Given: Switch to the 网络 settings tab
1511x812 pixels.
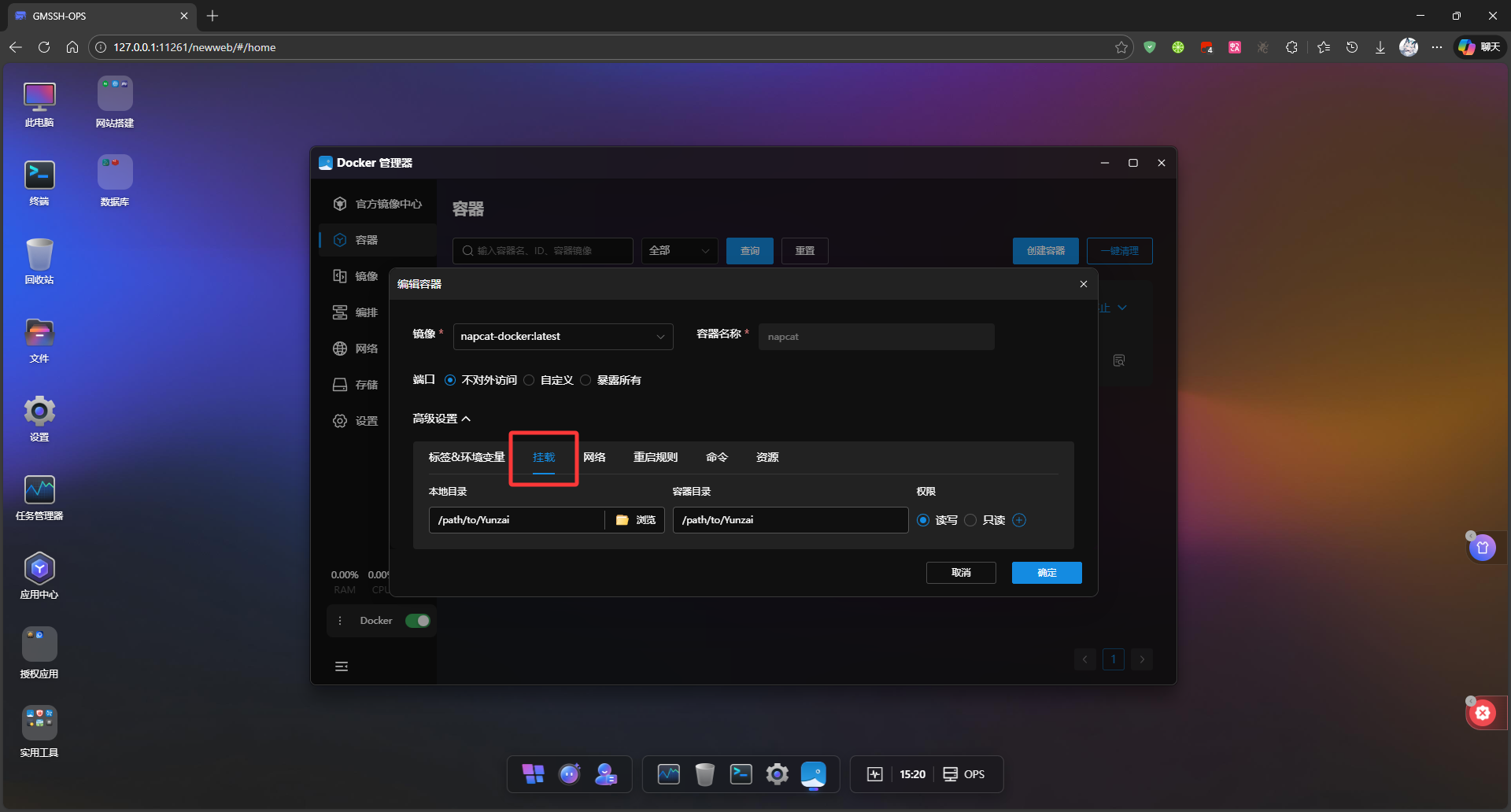Looking at the screenshot, I should [x=594, y=457].
